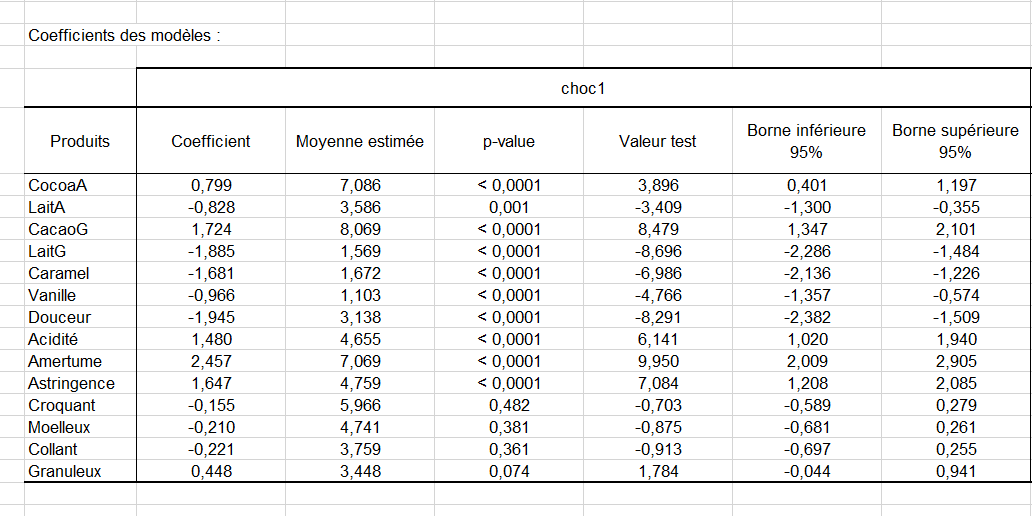The image size is (1032, 516).
Task: Select the 'Coefficients des modèles :' title cell
Action: 124,35
